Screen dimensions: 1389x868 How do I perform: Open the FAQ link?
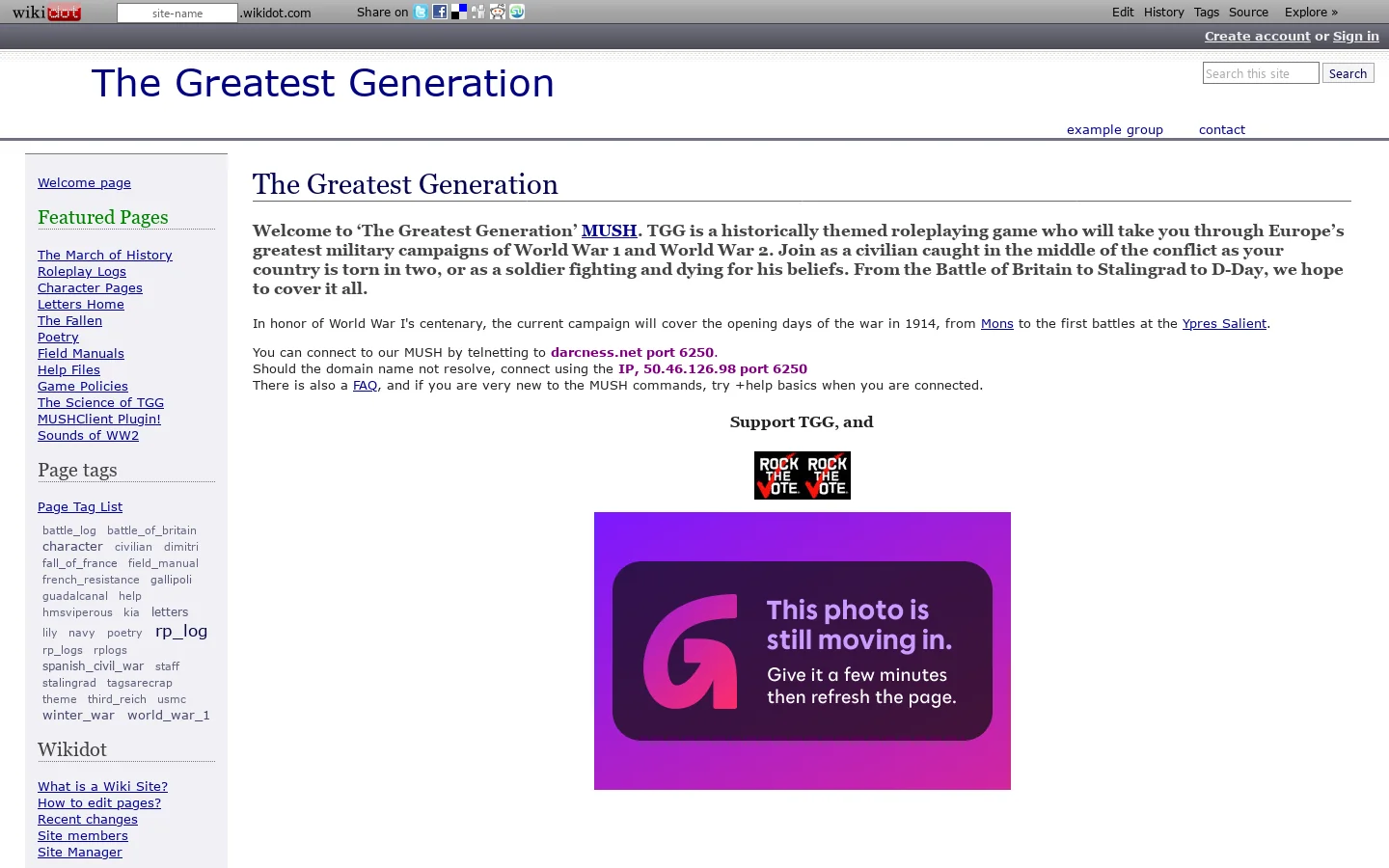[x=365, y=386]
